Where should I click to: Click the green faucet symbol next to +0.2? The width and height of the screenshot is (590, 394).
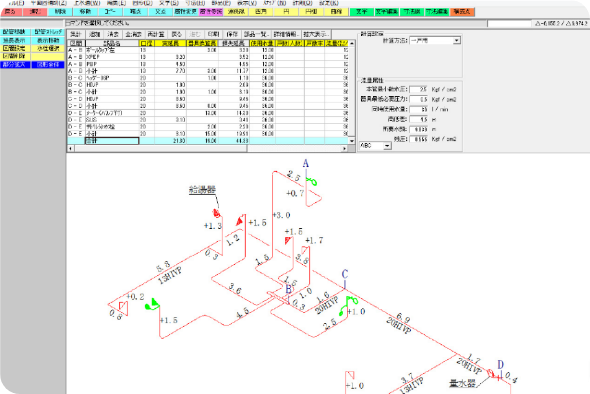[x=152, y=304]
